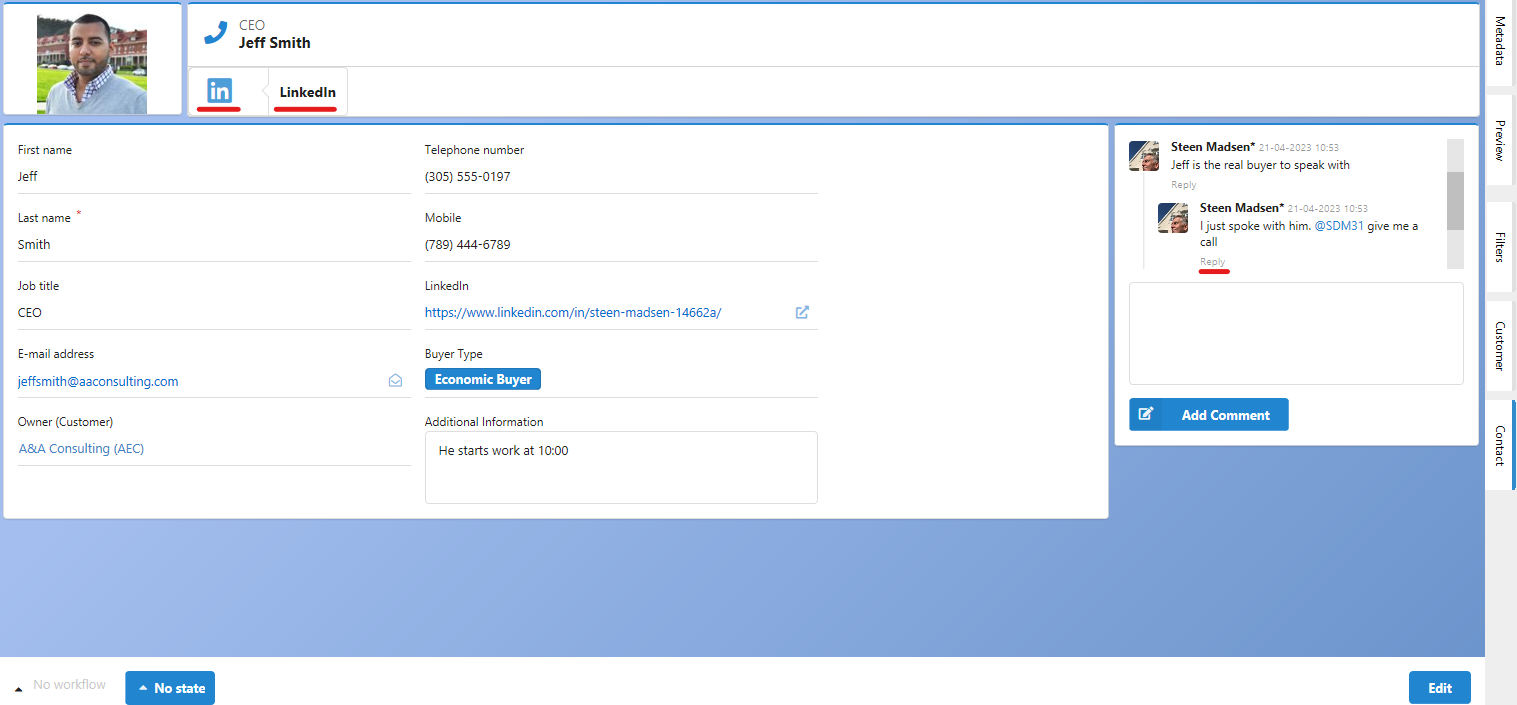The image size is (1517, 705).
Task: Click the Add Comment button
Action: 1209,415
